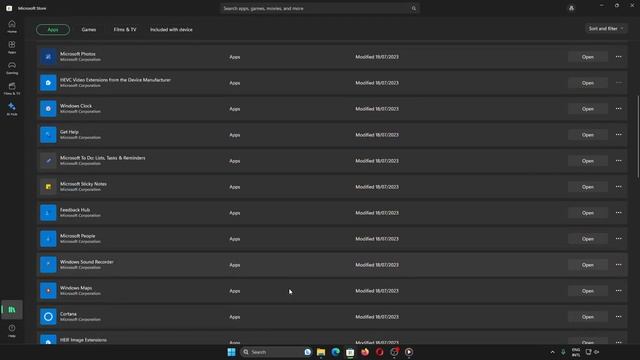Click the Feedback Hub app icon

[48, 213]
